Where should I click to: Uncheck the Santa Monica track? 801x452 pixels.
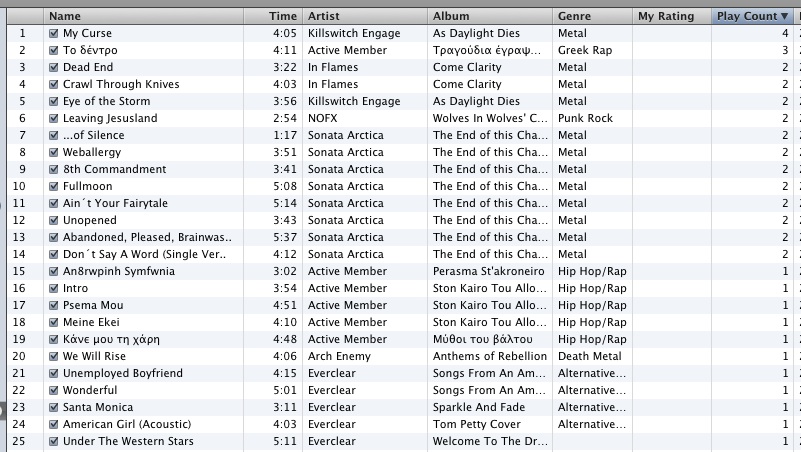pyautogui.click(x=54, y=407)
